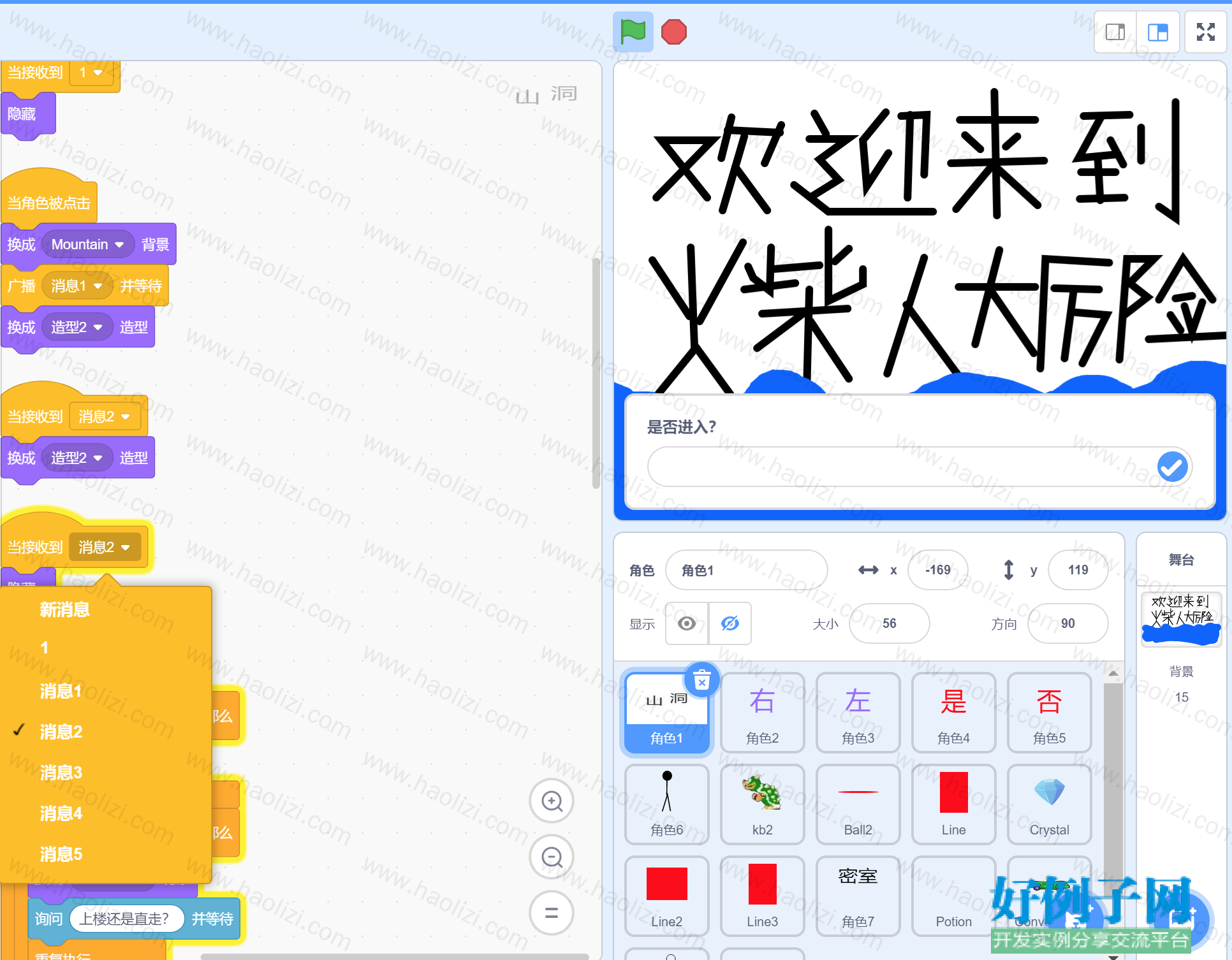The width and height of the screenshot is (1232, 960).
Task: Open 消息2 dropdown in non-highlighted hat block
Action: pyautogui.click(x=105, y=417)
